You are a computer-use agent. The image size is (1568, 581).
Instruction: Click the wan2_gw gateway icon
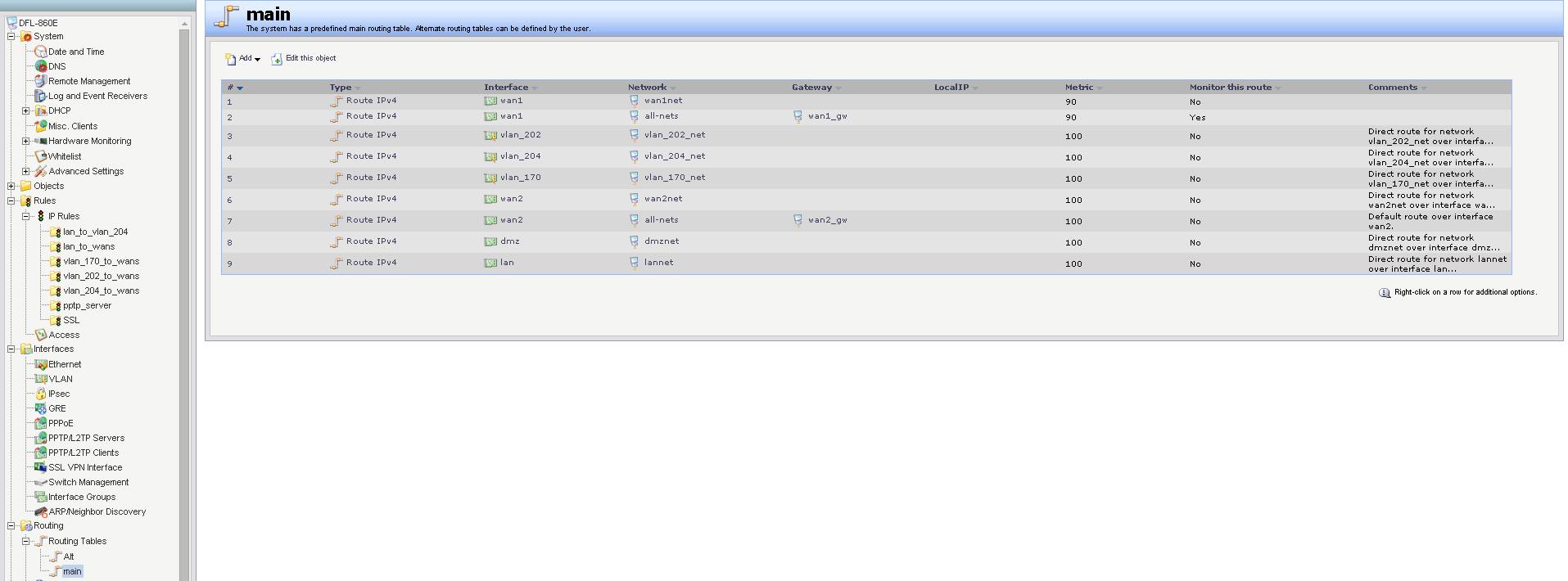(x=798, y=220)
